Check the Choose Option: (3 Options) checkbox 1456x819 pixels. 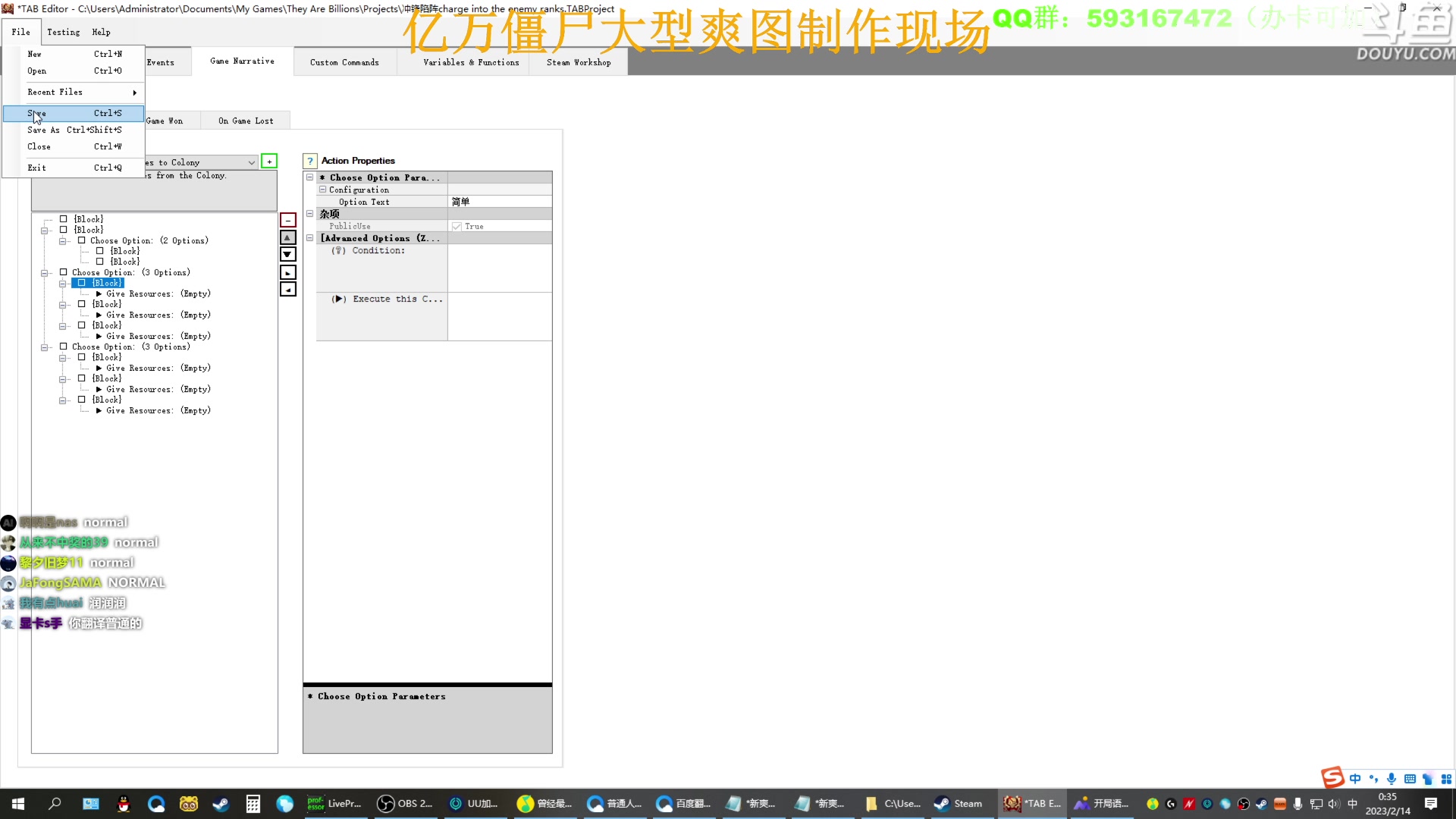(x=64, y=272)
